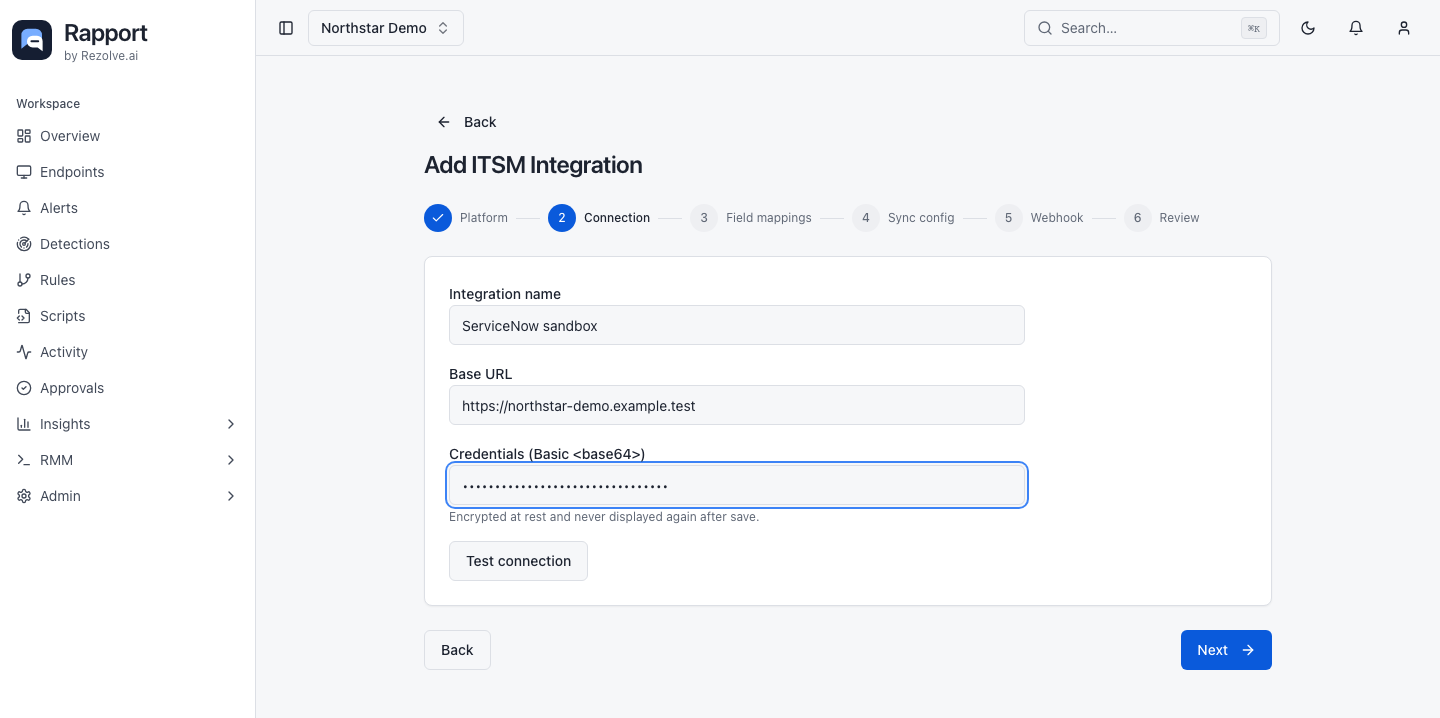This screenshot has width=1440, height=718.
Task: Toggle dark mode moon icon
Action: pos(1308,28)
